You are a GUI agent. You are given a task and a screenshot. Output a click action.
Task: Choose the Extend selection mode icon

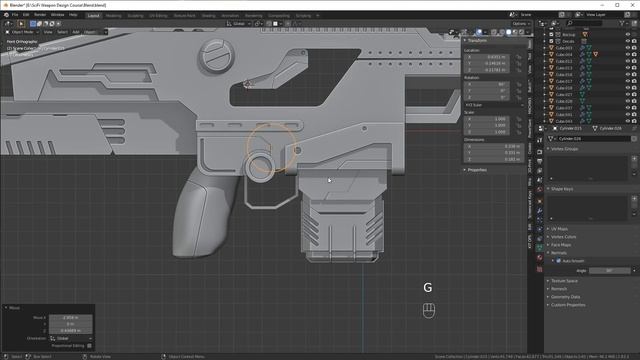coord(39,24)
